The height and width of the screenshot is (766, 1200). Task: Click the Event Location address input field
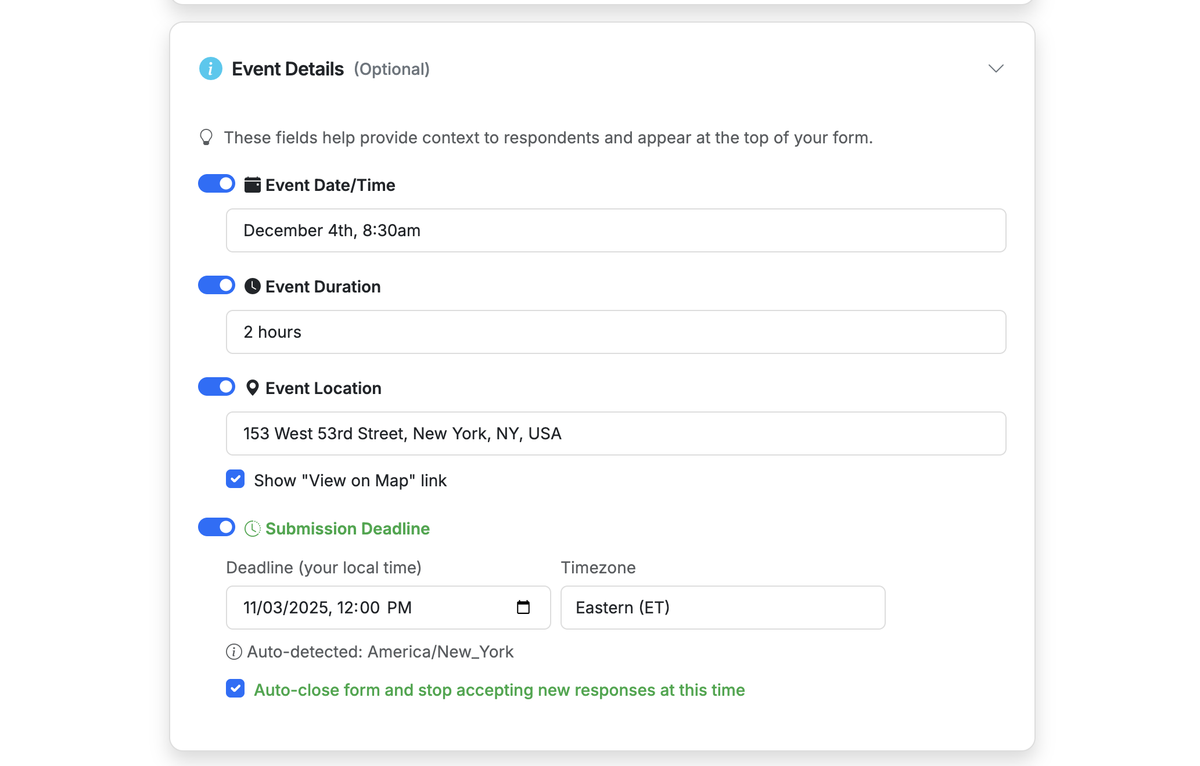[x=615, y=433]
